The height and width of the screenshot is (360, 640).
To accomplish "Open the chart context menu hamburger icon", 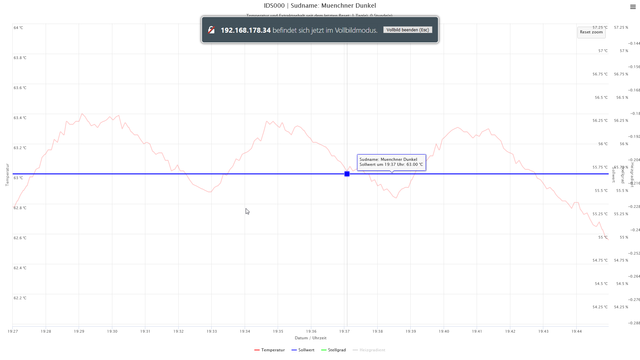I will click(x=633, y=7).
